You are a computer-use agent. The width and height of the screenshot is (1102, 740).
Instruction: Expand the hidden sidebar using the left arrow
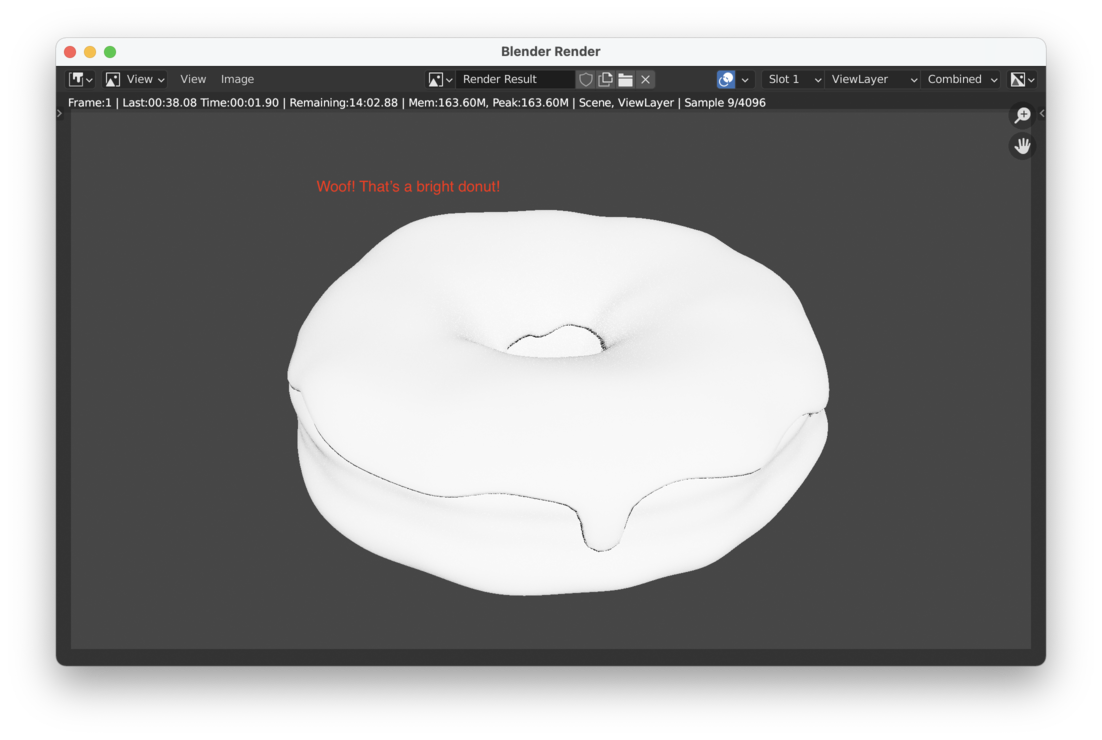(x=59, y=113)
